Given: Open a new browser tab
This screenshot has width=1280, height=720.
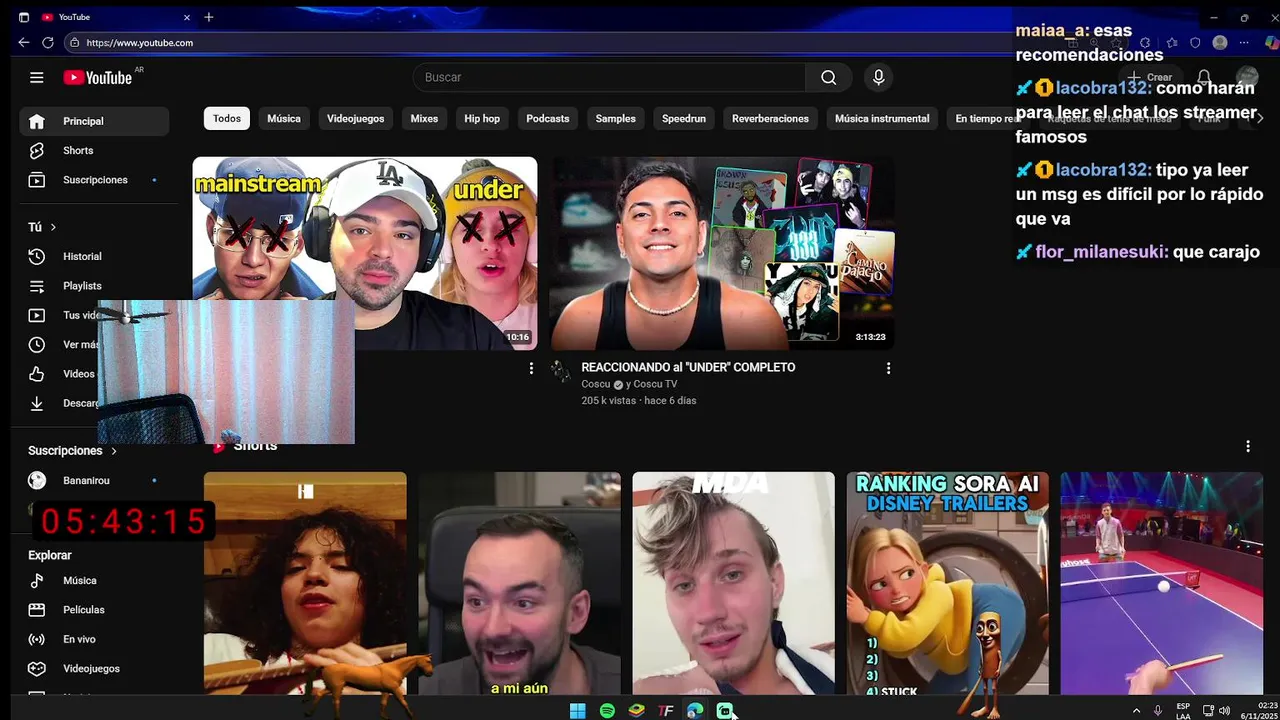Looking at the screenshot, I should coord(208,17).
